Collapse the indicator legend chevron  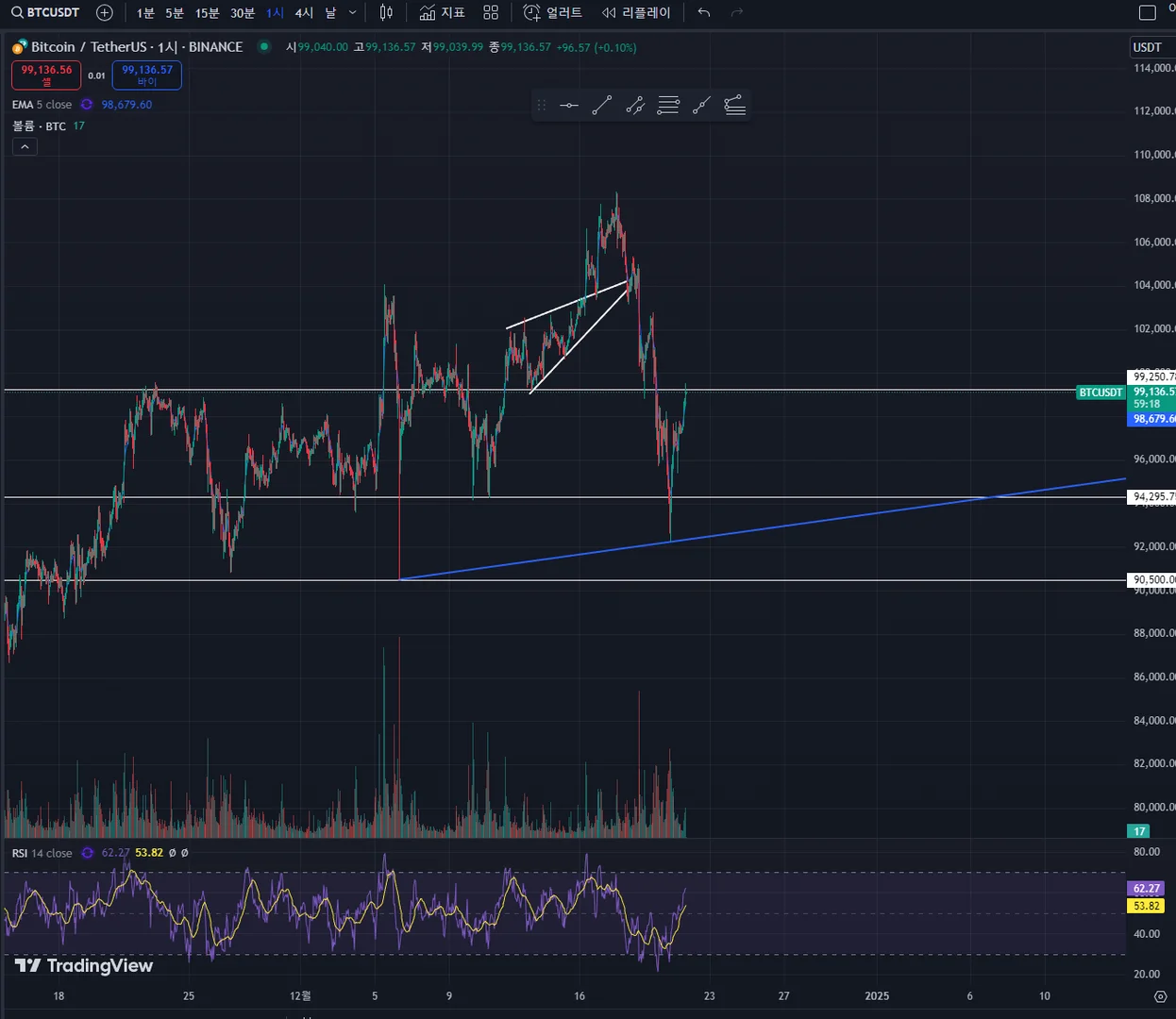pos(25,146)
